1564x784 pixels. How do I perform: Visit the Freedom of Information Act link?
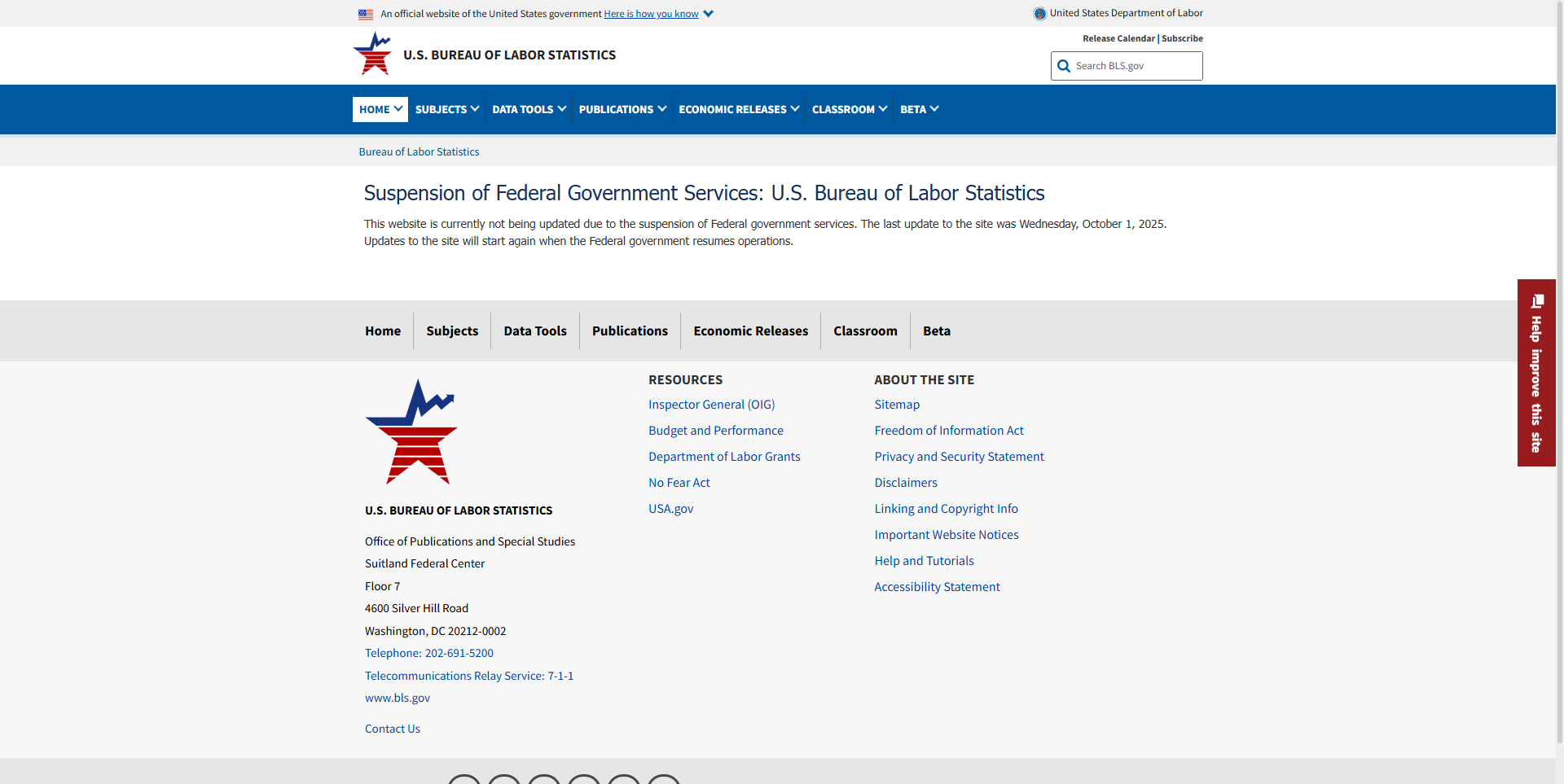(x=949, y=431)
